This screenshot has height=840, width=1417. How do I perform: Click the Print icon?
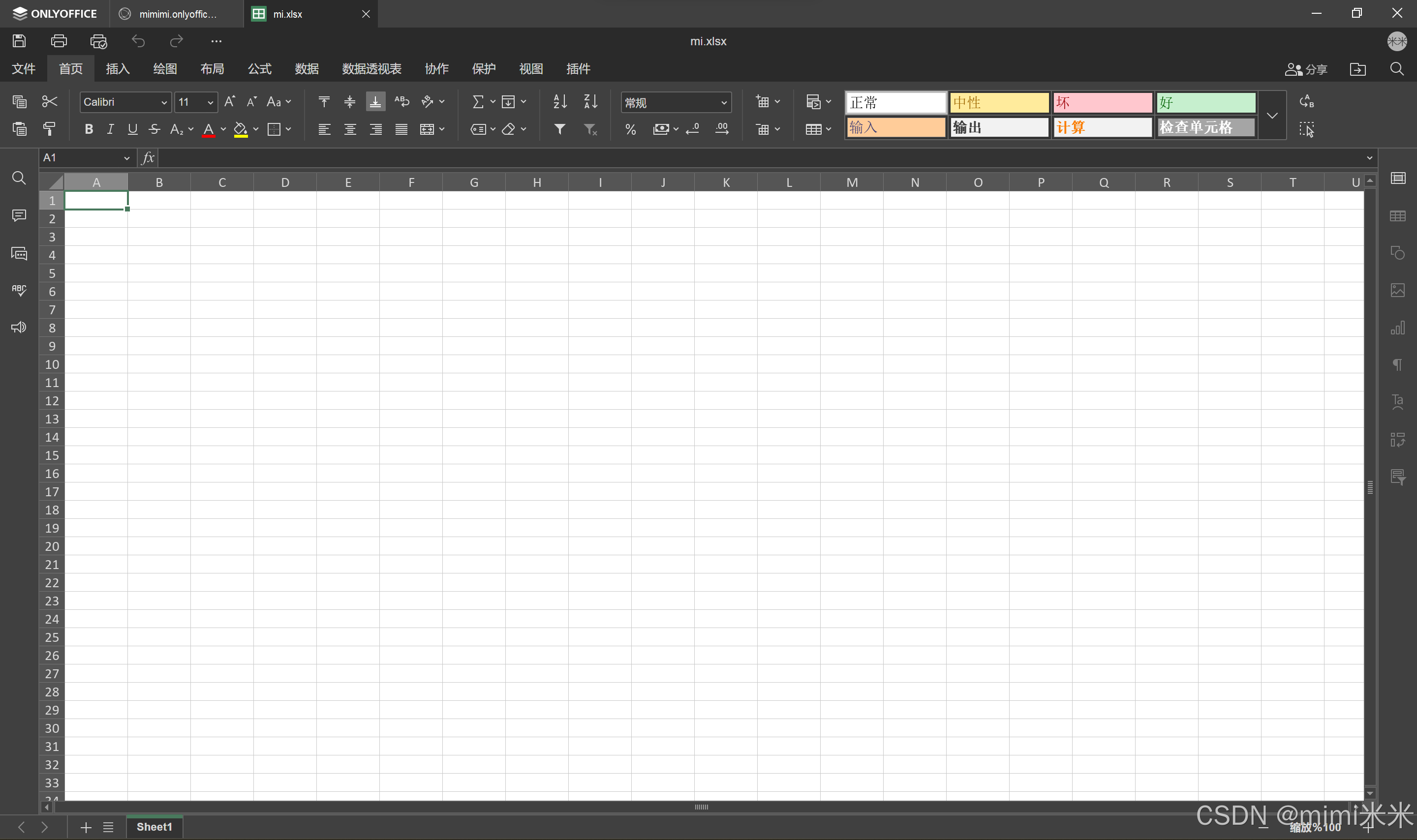click(x=59, y=41)
